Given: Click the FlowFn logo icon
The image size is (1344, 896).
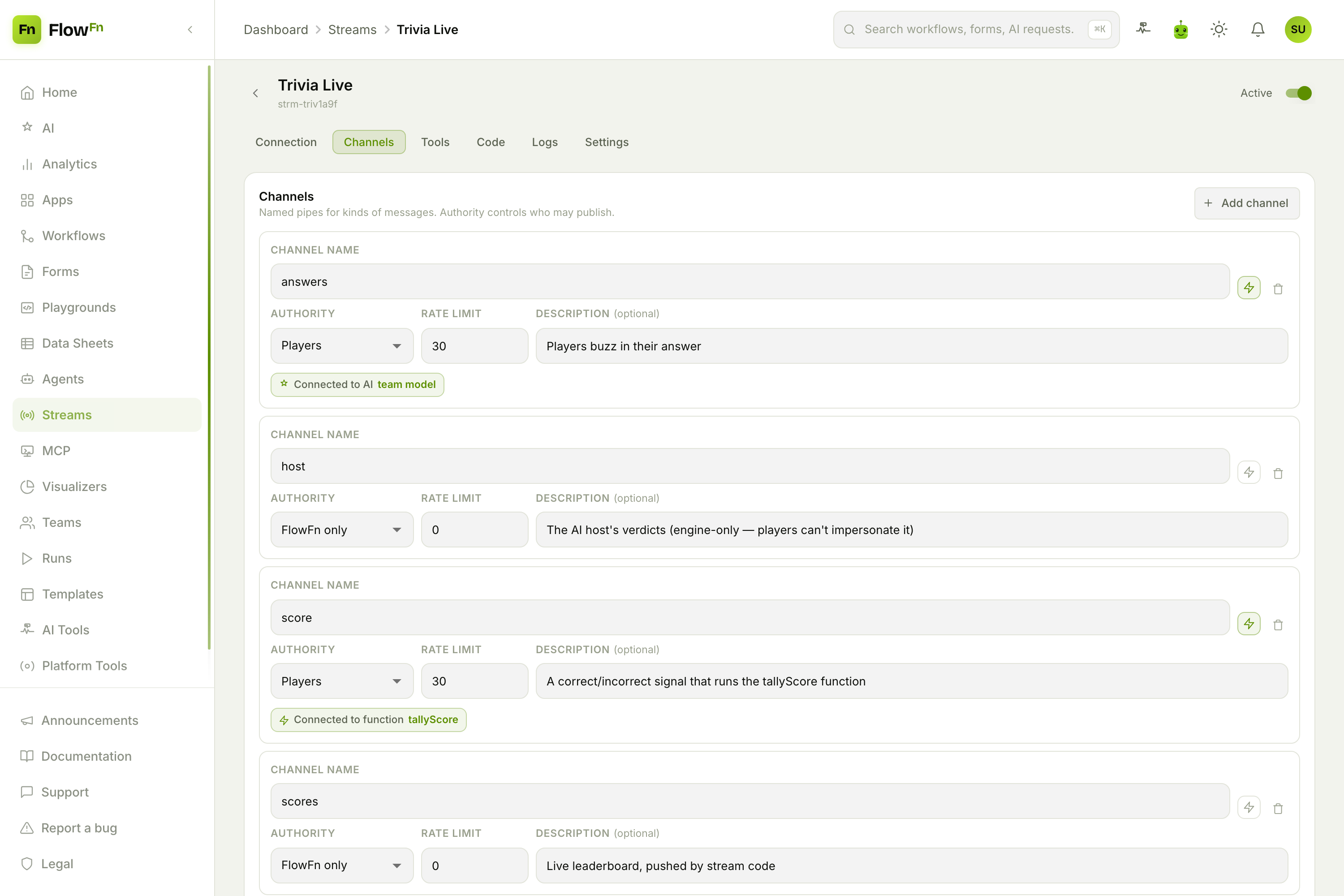Looking at the screenshot, I should click(27, 29).
